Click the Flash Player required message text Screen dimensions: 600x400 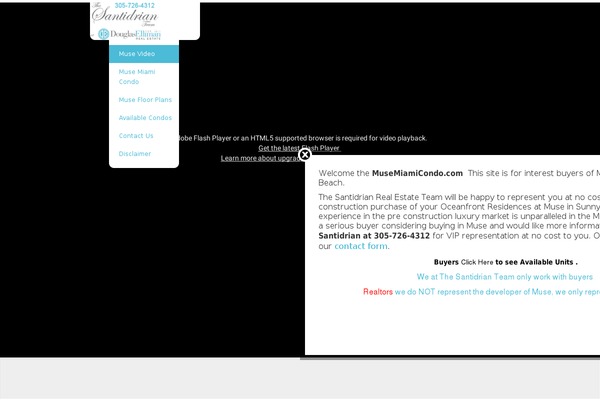click(302, 138)
